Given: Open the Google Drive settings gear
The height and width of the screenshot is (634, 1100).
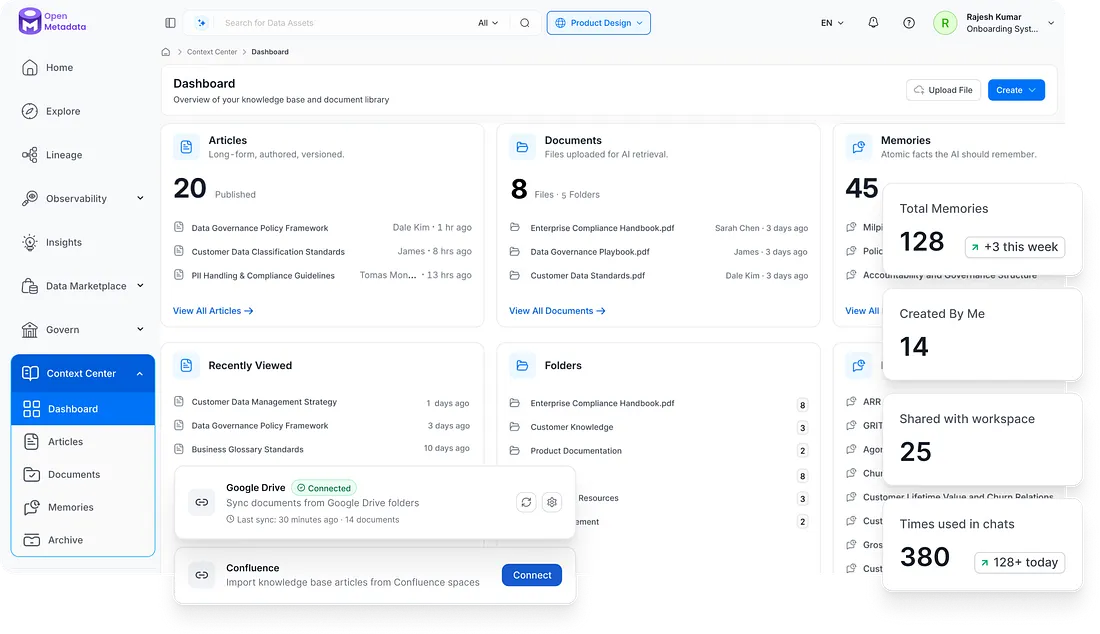Looking at the screenshot, I should 552,502.
